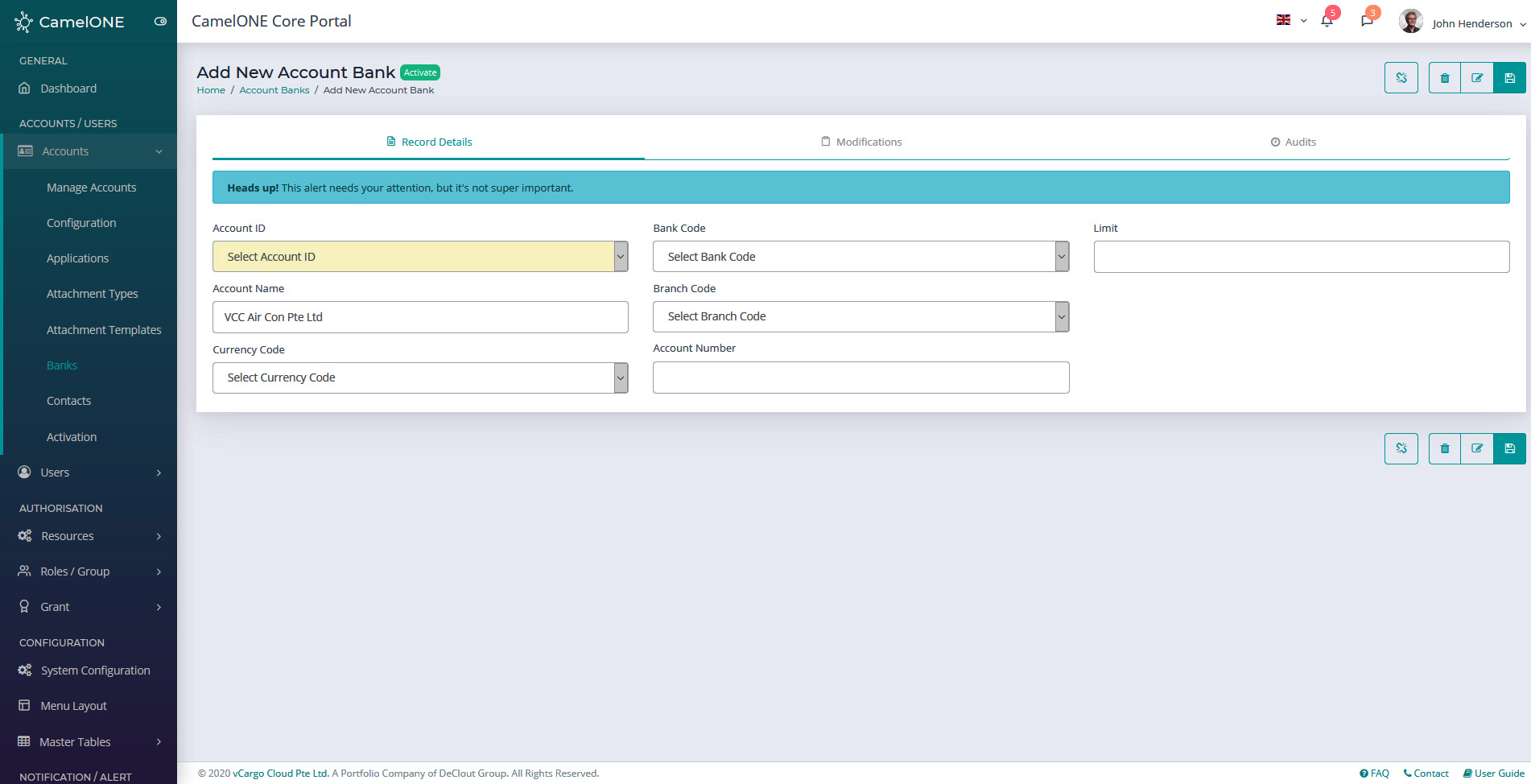This screenshot has height=784, width=1531.
Task: Switch to the Modifications tab
Action: point(860,142)
